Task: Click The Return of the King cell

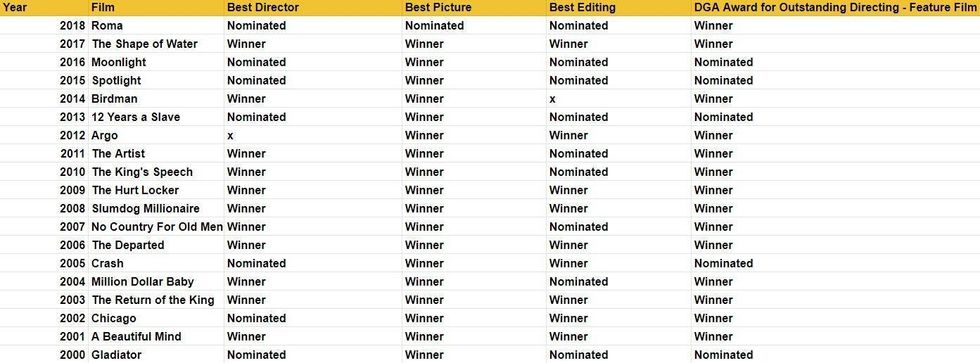Action: click(156, 300)
